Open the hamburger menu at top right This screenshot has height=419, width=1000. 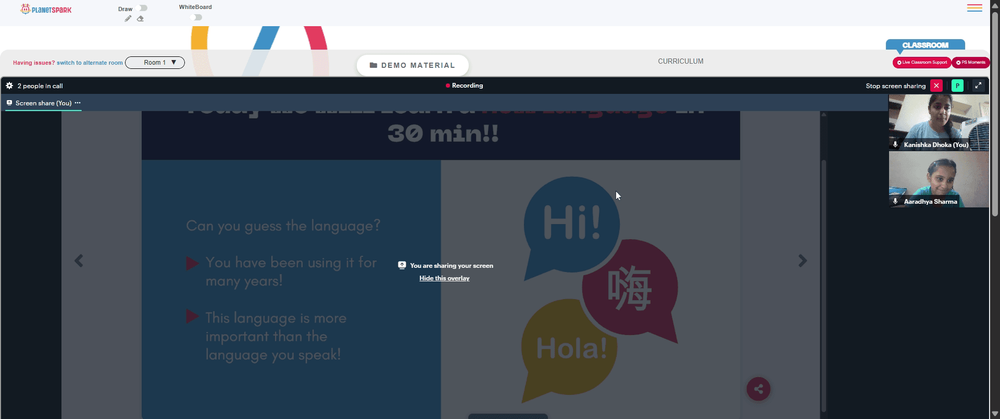click(974, 8)
